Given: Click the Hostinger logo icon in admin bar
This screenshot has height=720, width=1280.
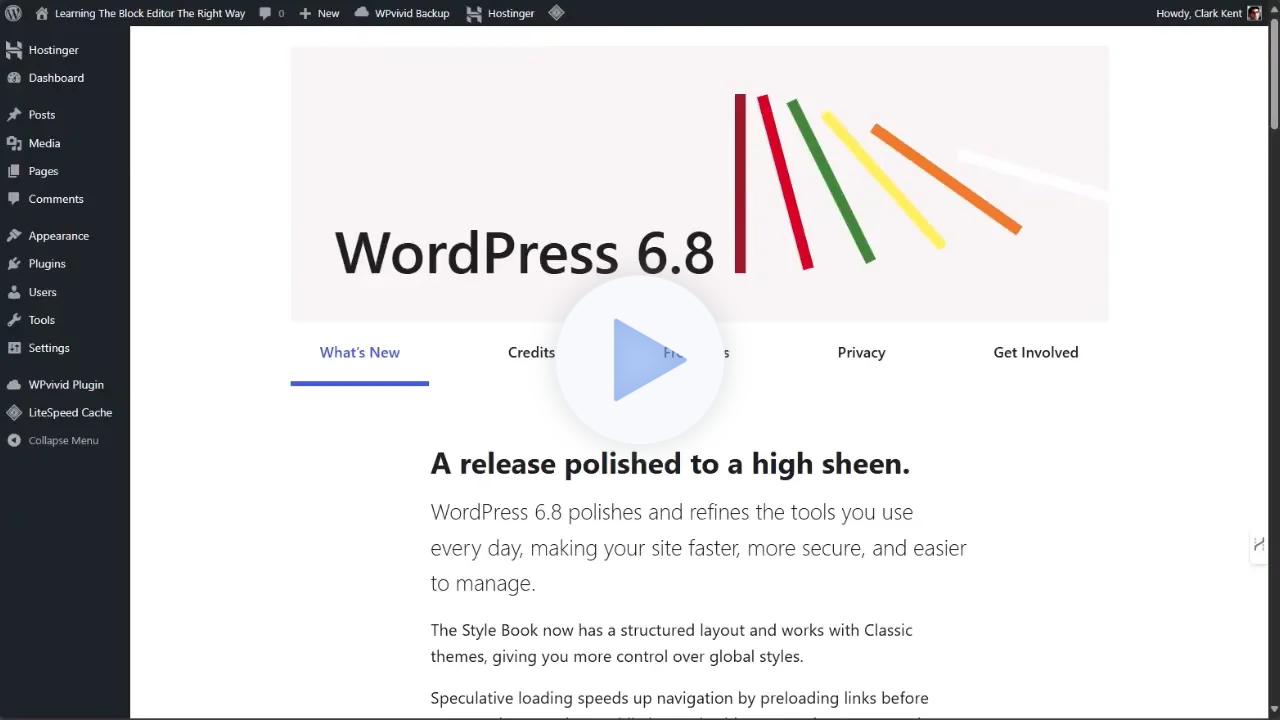Looking at the screenshot, I should point(475,13).
